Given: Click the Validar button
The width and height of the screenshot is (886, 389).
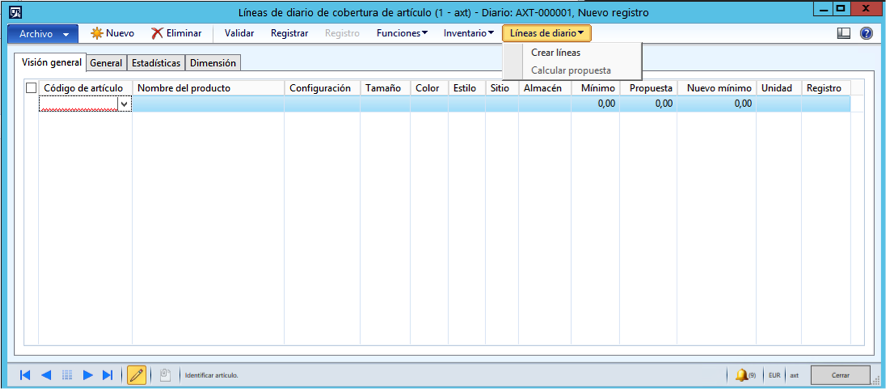Looking at the screenshot, I should [x=239, y=33].
